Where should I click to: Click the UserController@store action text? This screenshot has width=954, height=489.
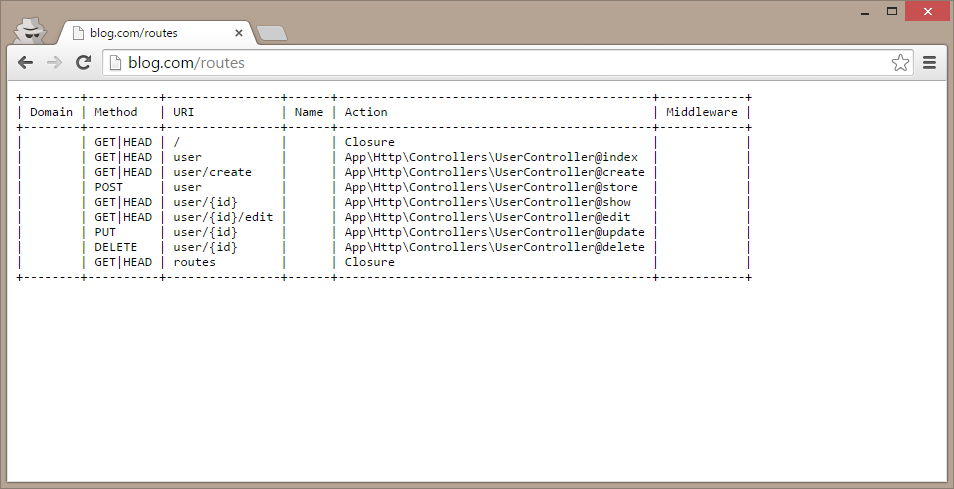pyautogui.click(x=491, y=187)
